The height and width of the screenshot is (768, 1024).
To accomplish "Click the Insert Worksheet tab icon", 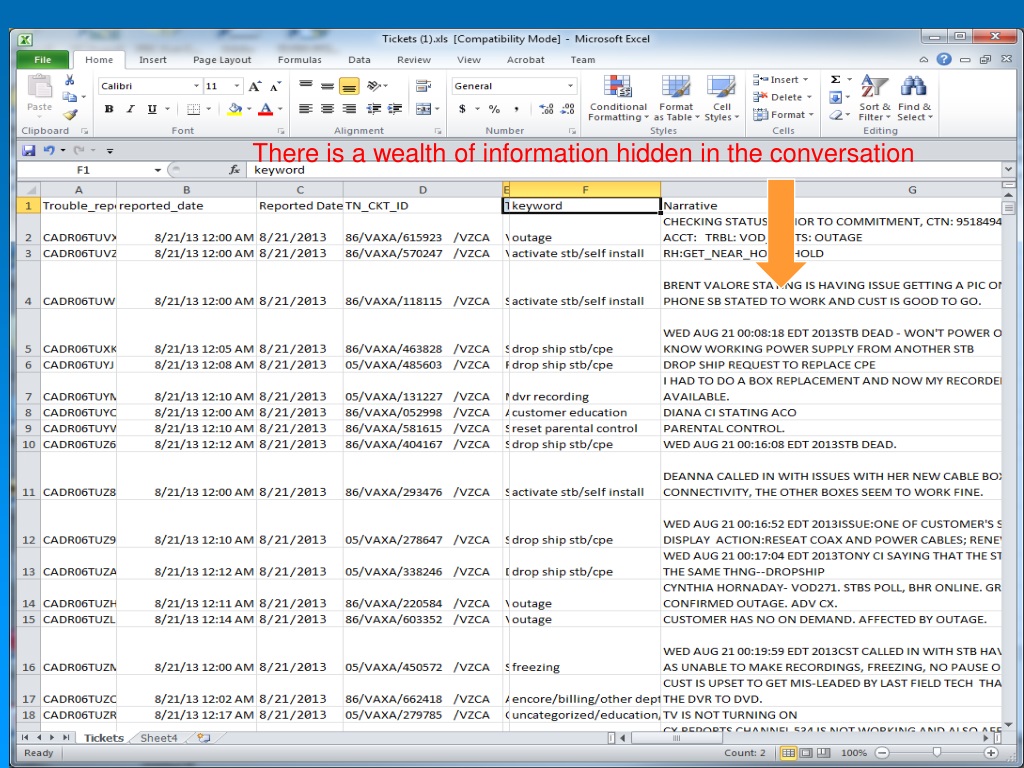I will tap(204, 738).
